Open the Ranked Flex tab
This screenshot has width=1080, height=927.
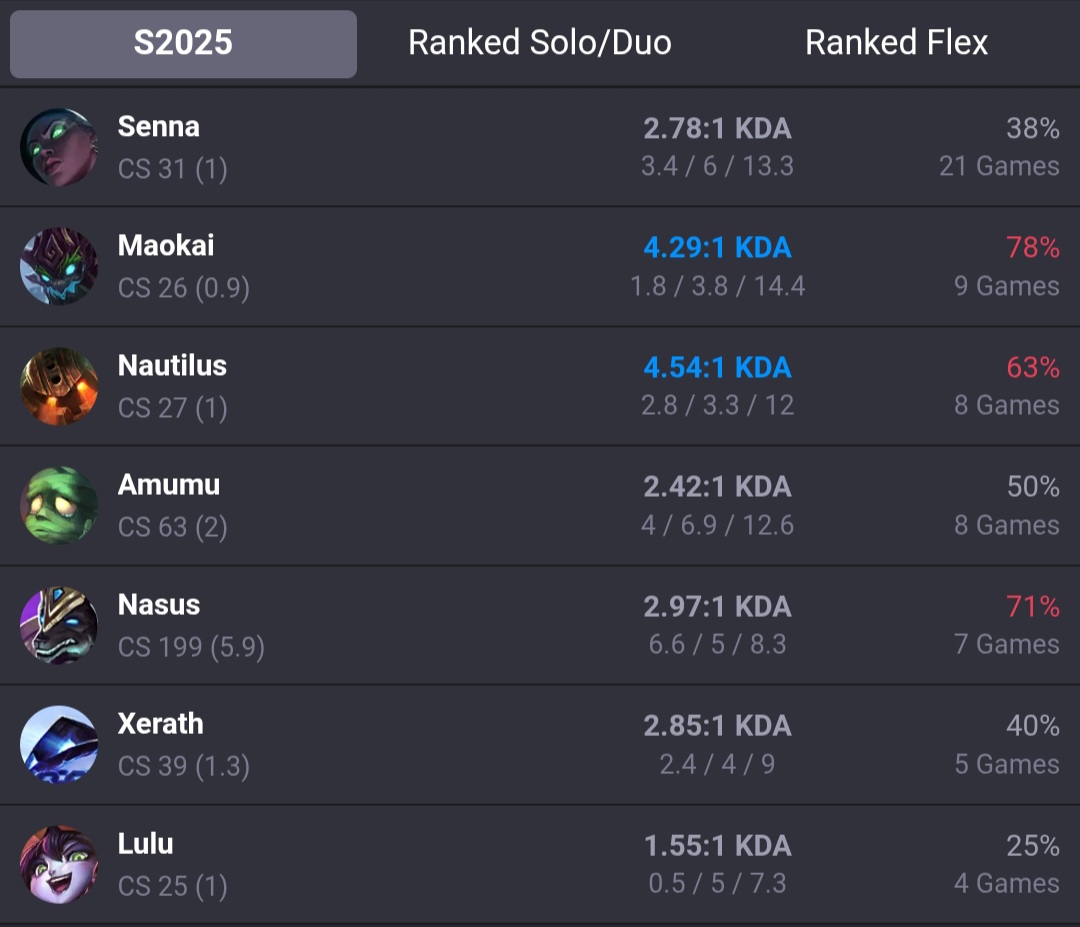tap(896, 43)
